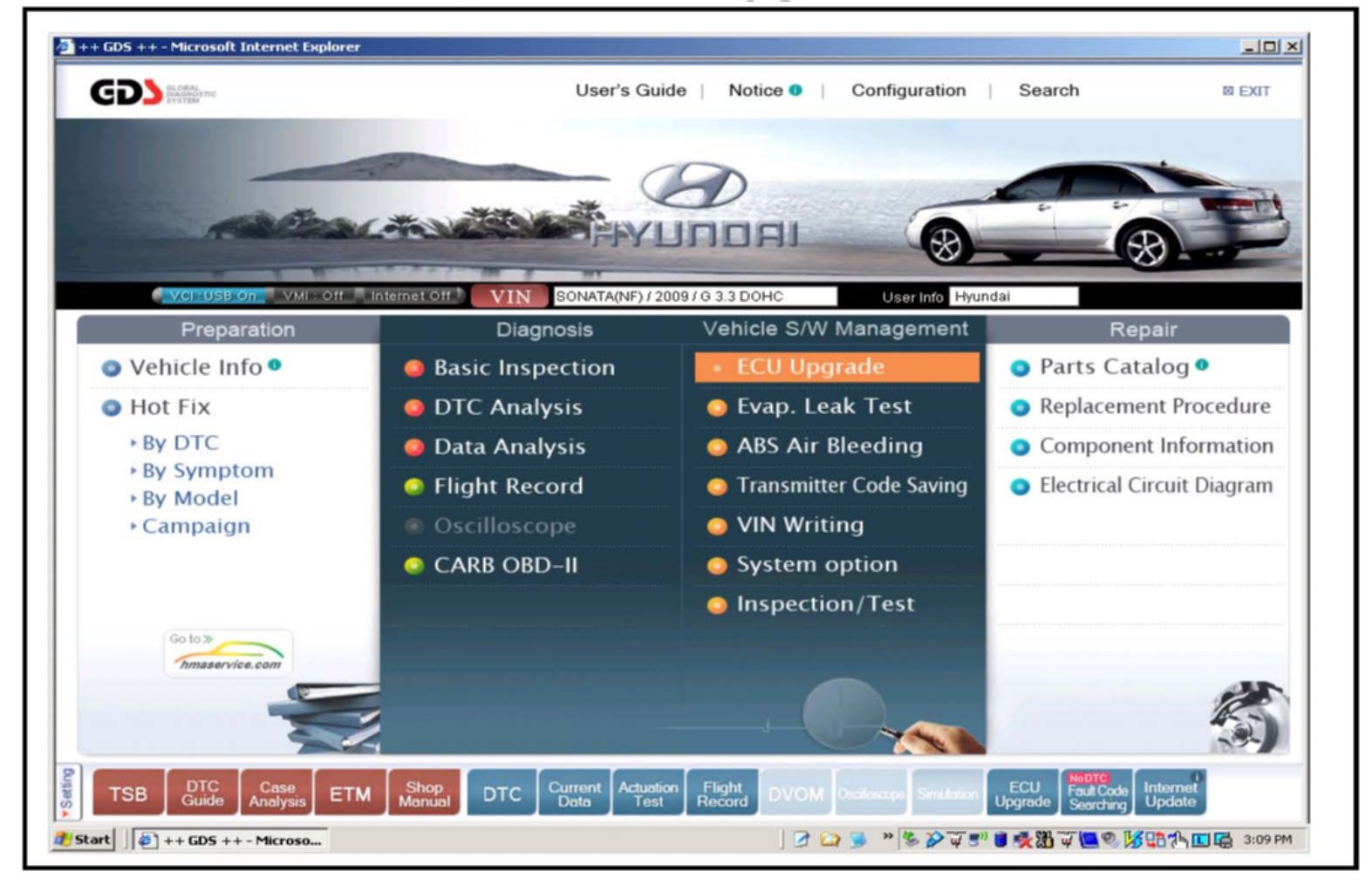Viewport: 1372px width, 885px height.
Task: Click the User Info input field
Action: [1014, 296]
